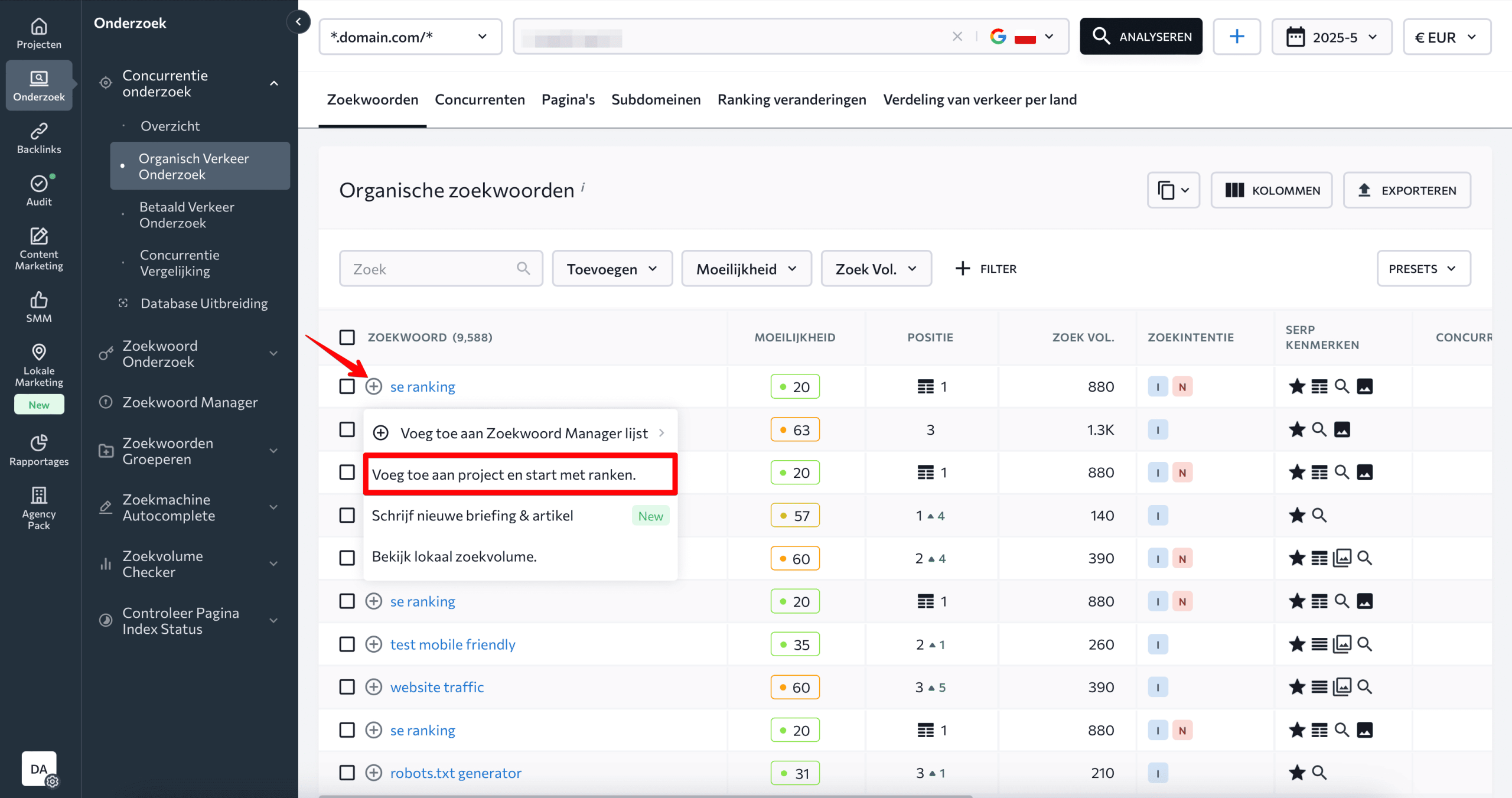The height and width of the screenshot is (798, 1512).
Task: Open the *.domain.com/* scope dropdown
Action: click(410, 37)
